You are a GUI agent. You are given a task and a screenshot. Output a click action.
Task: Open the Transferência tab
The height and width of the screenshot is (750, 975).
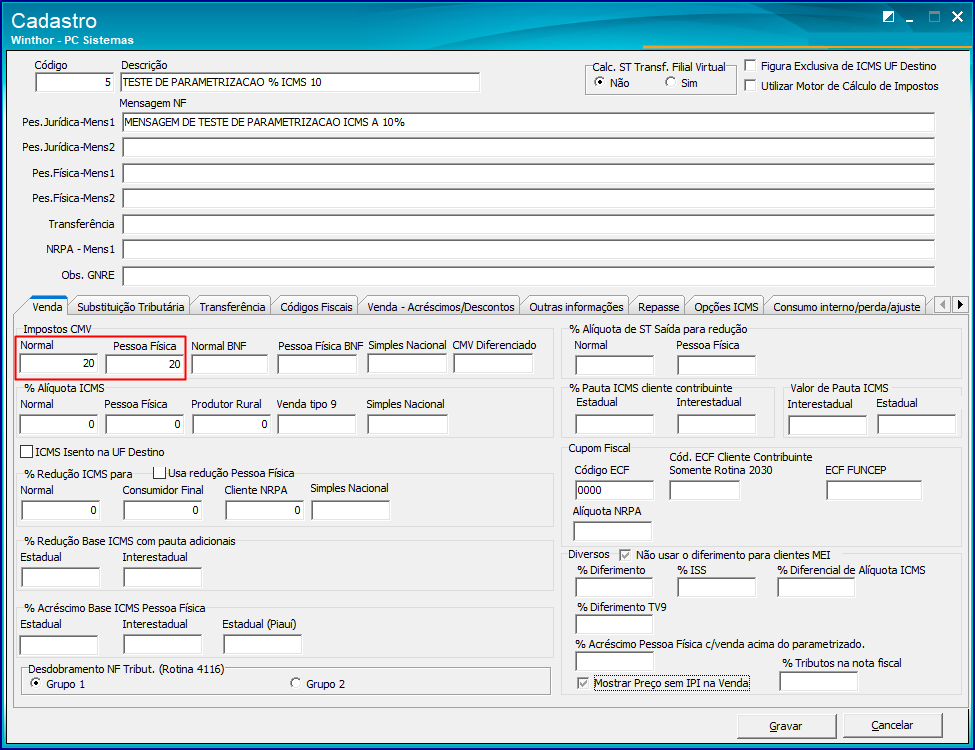pyautogui.click(x=232, y=307)
